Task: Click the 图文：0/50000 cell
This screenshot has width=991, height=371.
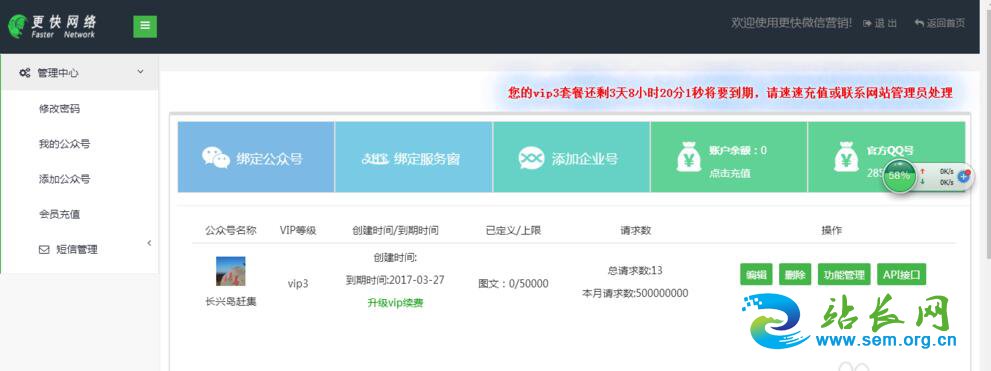Action: (513, 284)
